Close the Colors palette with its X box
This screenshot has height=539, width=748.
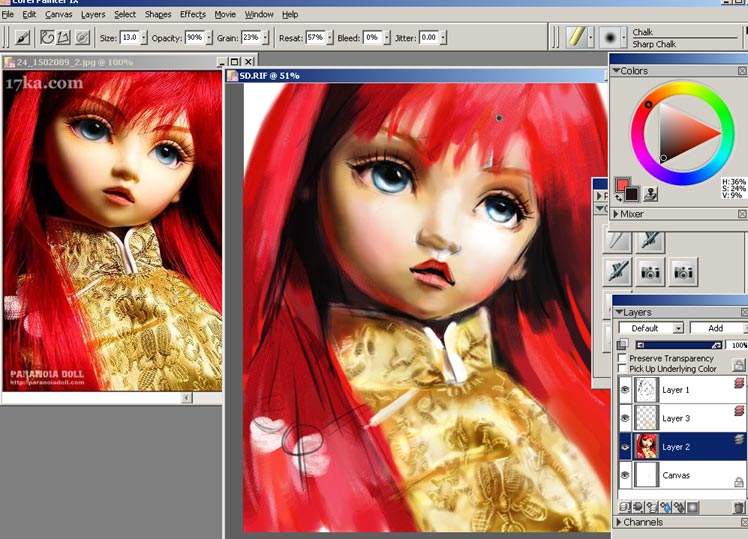742,71
